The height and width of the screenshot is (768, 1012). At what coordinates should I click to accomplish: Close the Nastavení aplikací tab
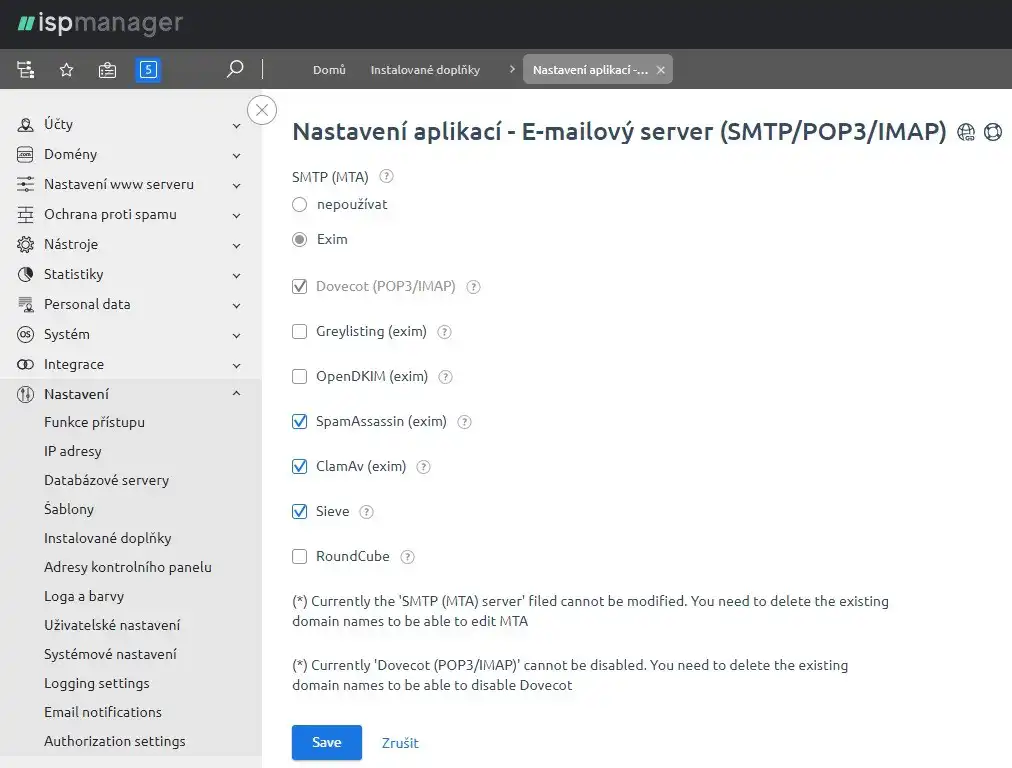tap(661, 70)
